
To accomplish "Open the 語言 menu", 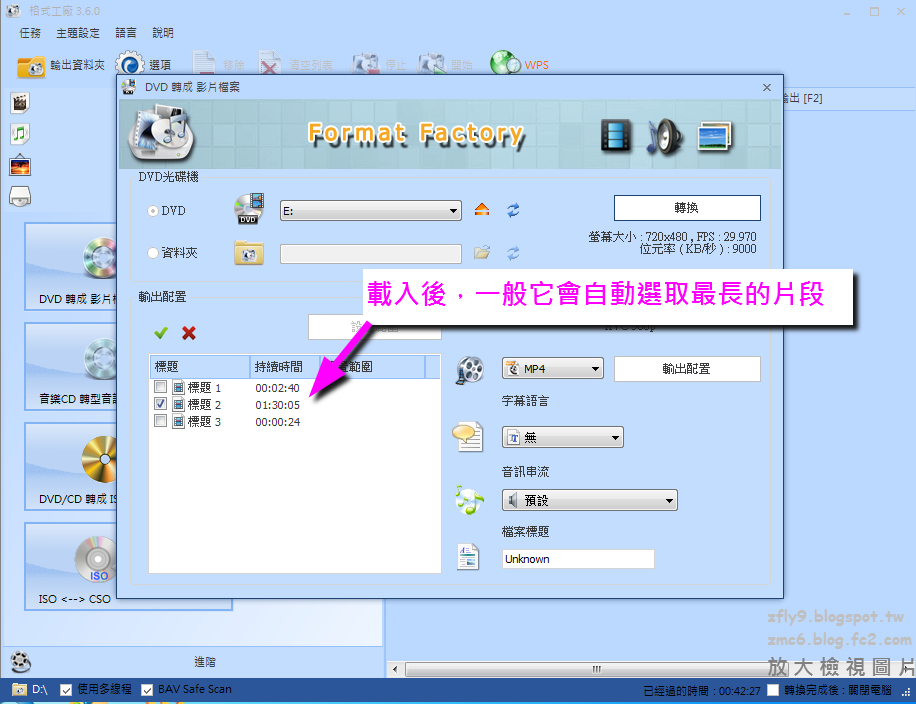I will (x=126, y=33).
